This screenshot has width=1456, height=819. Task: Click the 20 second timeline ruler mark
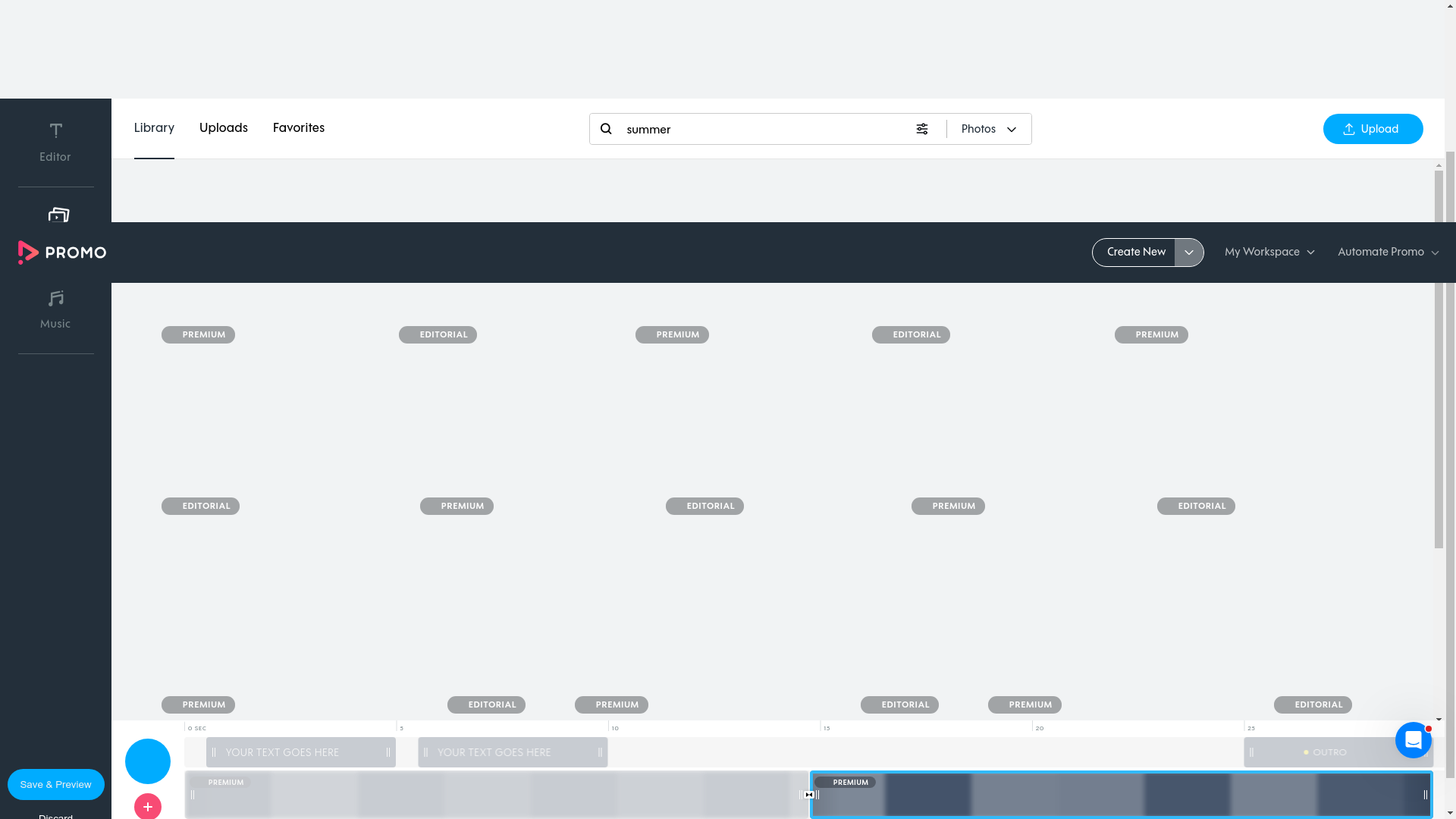coord(1040,728)
